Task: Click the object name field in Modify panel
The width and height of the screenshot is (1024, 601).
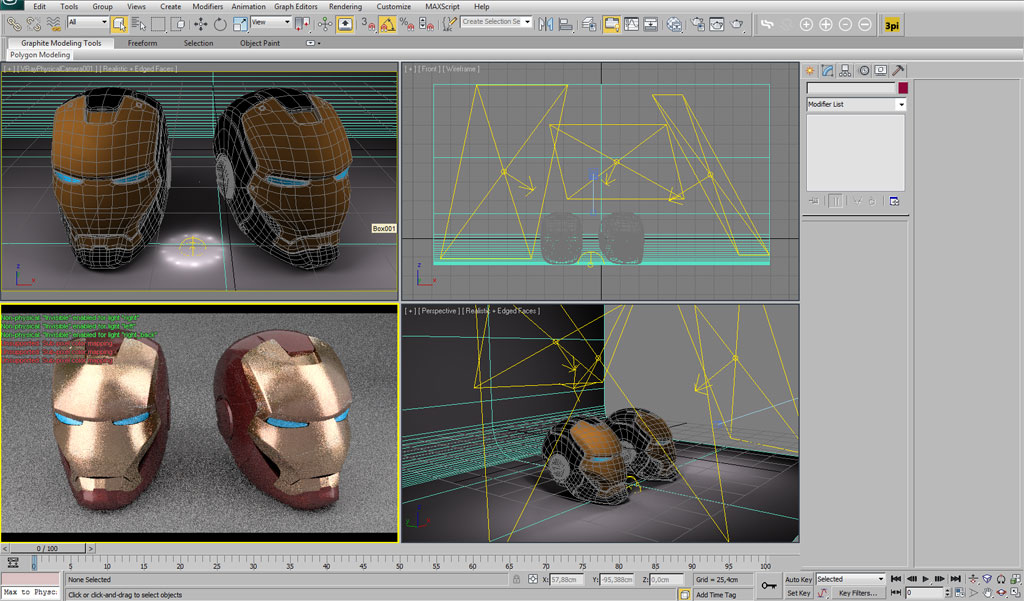Action: pos(852,88)
